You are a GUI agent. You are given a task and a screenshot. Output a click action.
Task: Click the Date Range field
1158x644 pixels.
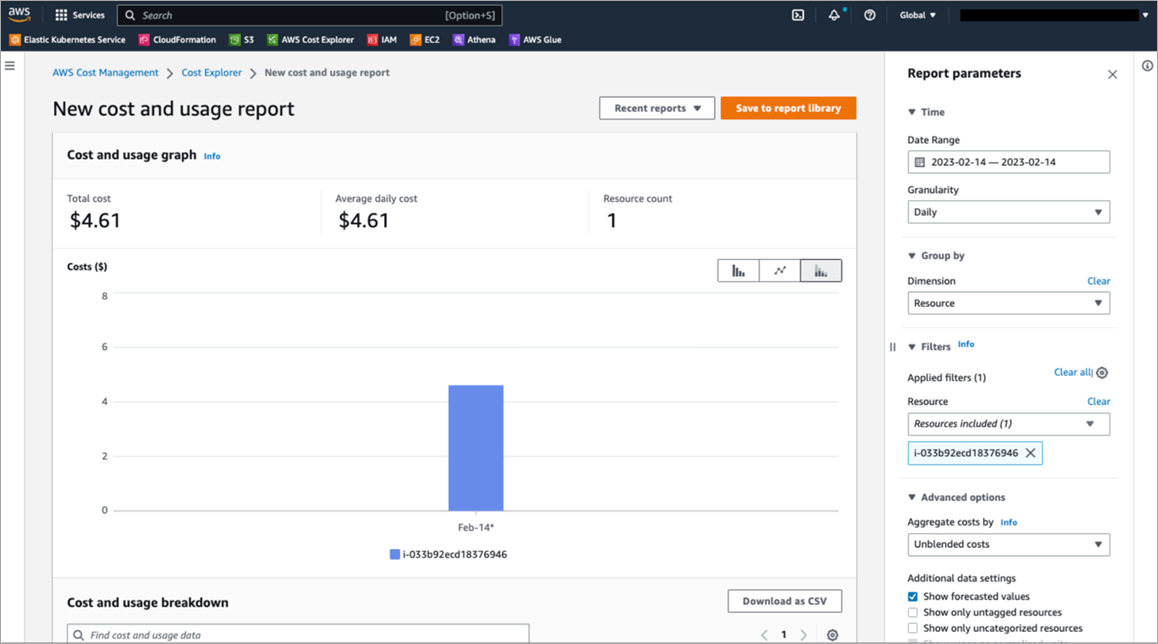pyautogui.click(x=1008, y=162)
